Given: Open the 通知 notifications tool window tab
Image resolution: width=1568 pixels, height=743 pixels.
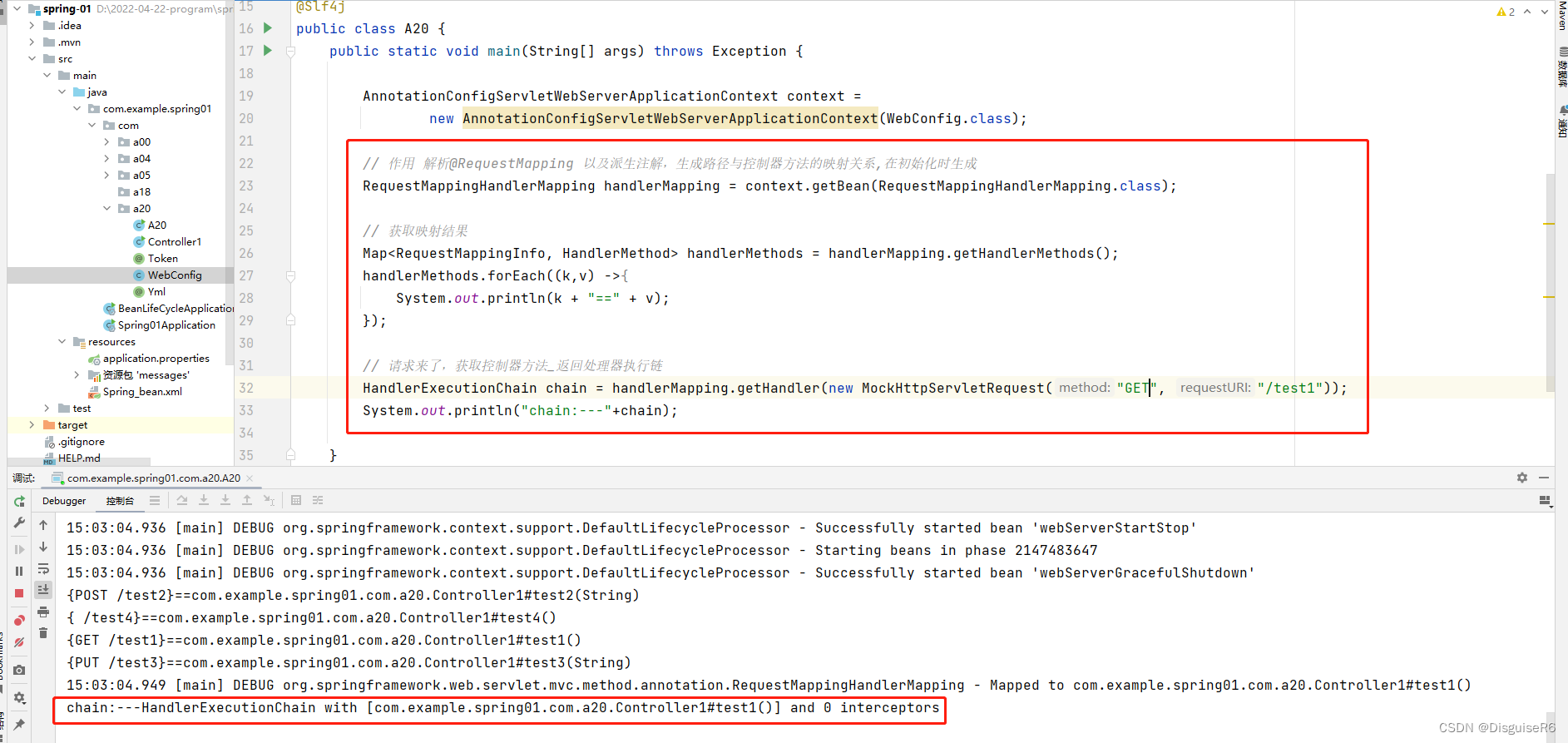Looking at the screenshot, I should [x=1561, y=121].
